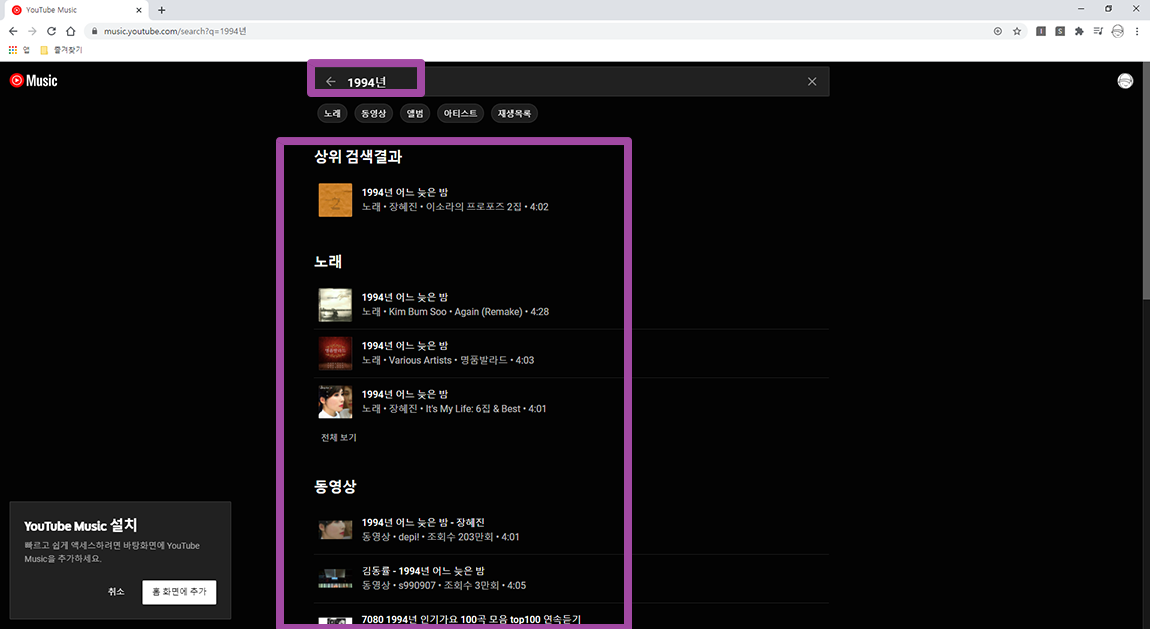This screenshot has width=1150, height=629.
Task: Open the 즐겨찾기 bookmarks folder
Action: coord(62,50)
